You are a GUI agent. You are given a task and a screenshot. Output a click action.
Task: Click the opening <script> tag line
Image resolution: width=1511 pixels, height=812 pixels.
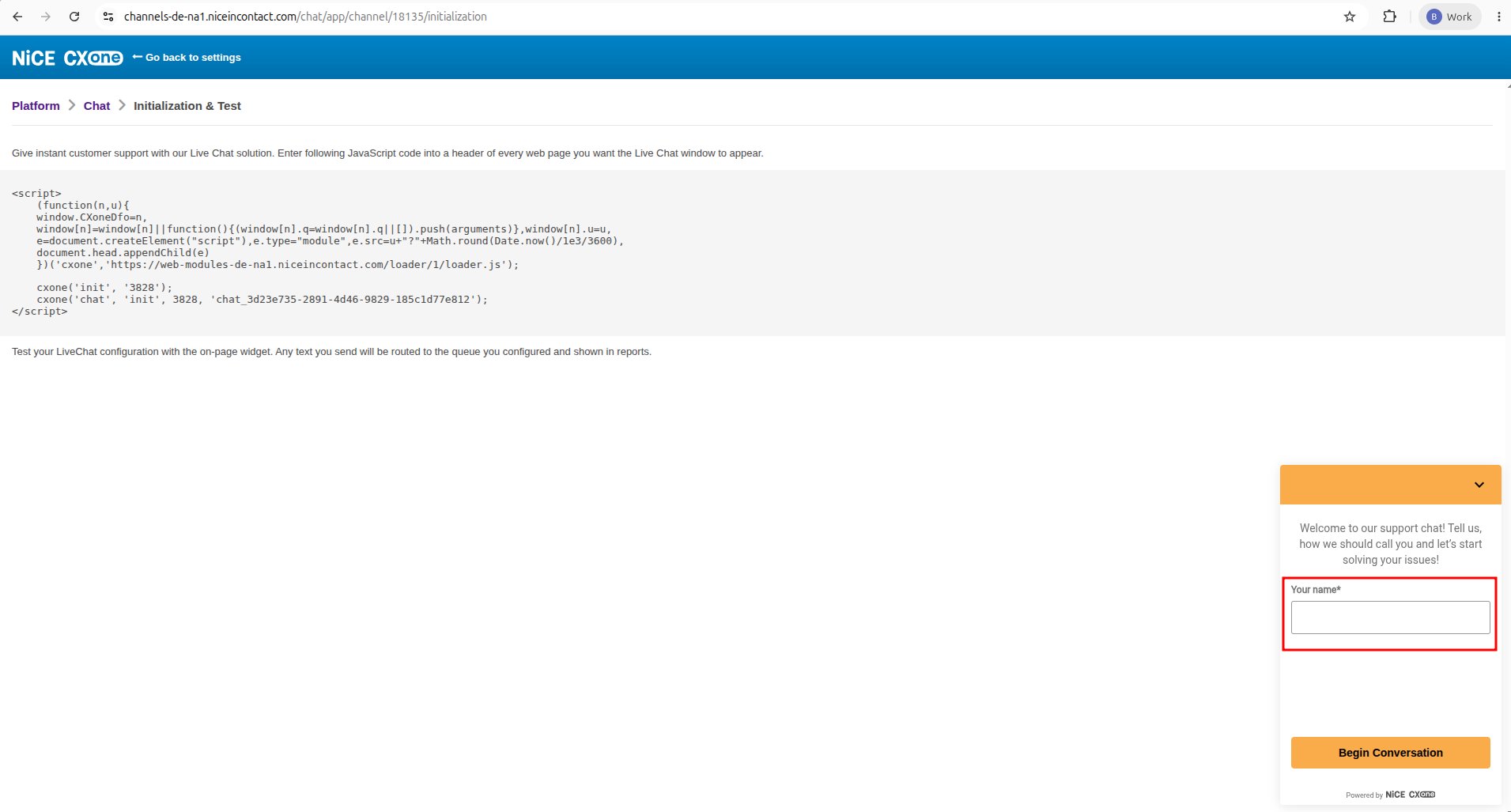36,194
